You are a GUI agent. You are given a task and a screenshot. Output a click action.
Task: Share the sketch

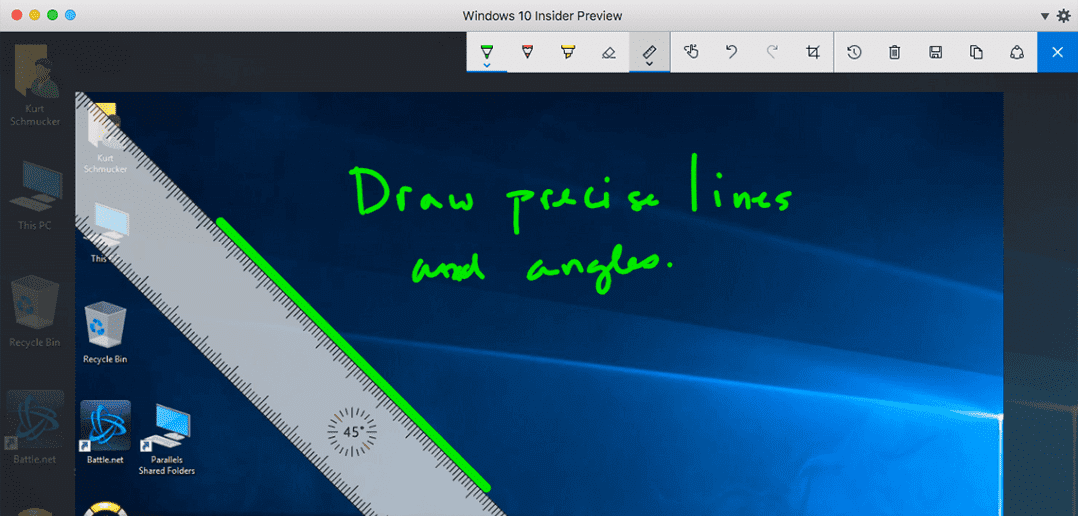pyautogui.click(x=1017, y=52)
